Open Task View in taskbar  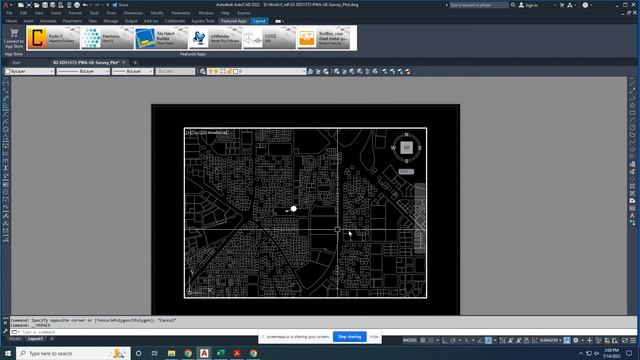(155, 353)
